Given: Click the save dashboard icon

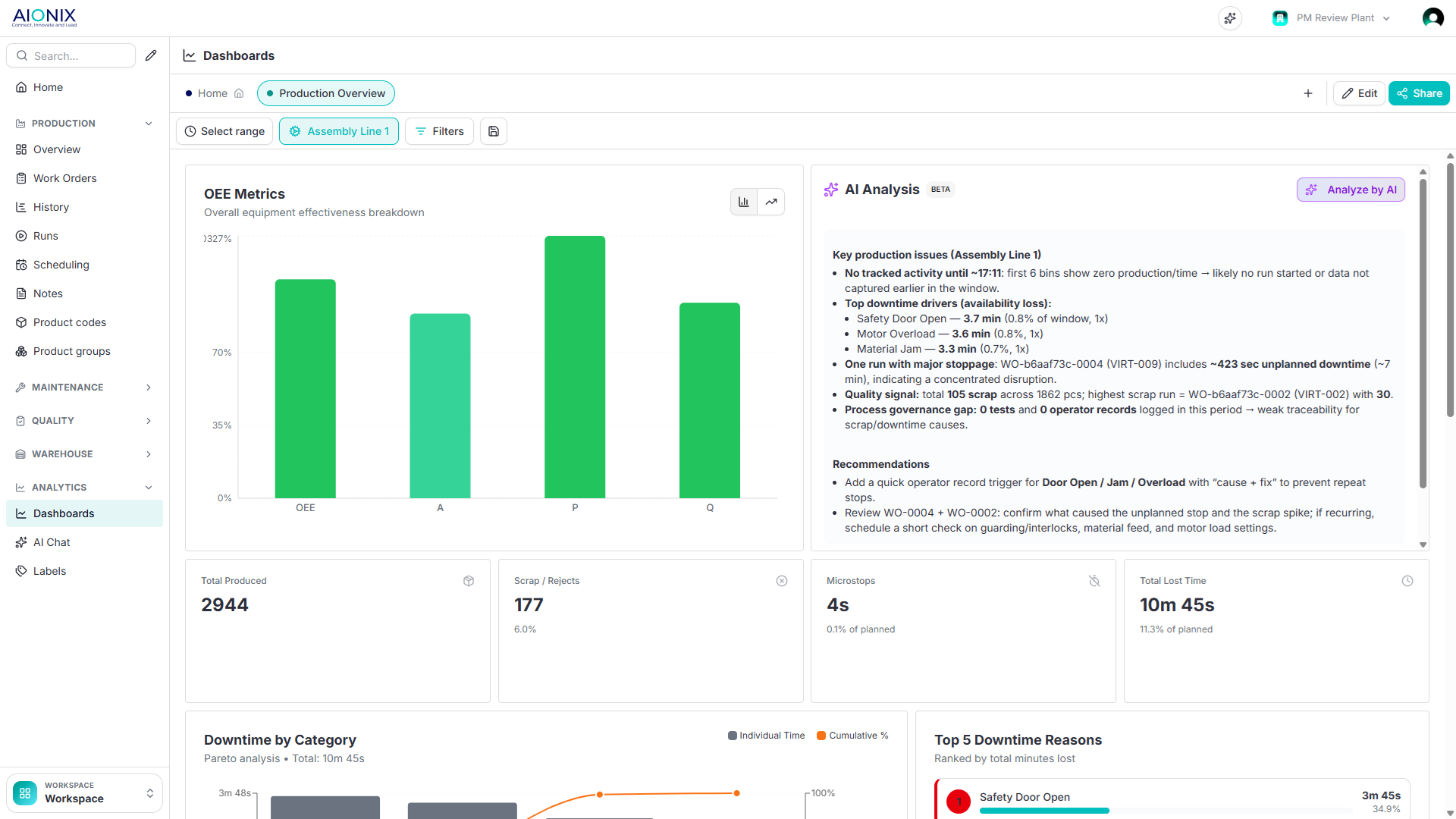Looking at the screenshot, I should (494, 131).
